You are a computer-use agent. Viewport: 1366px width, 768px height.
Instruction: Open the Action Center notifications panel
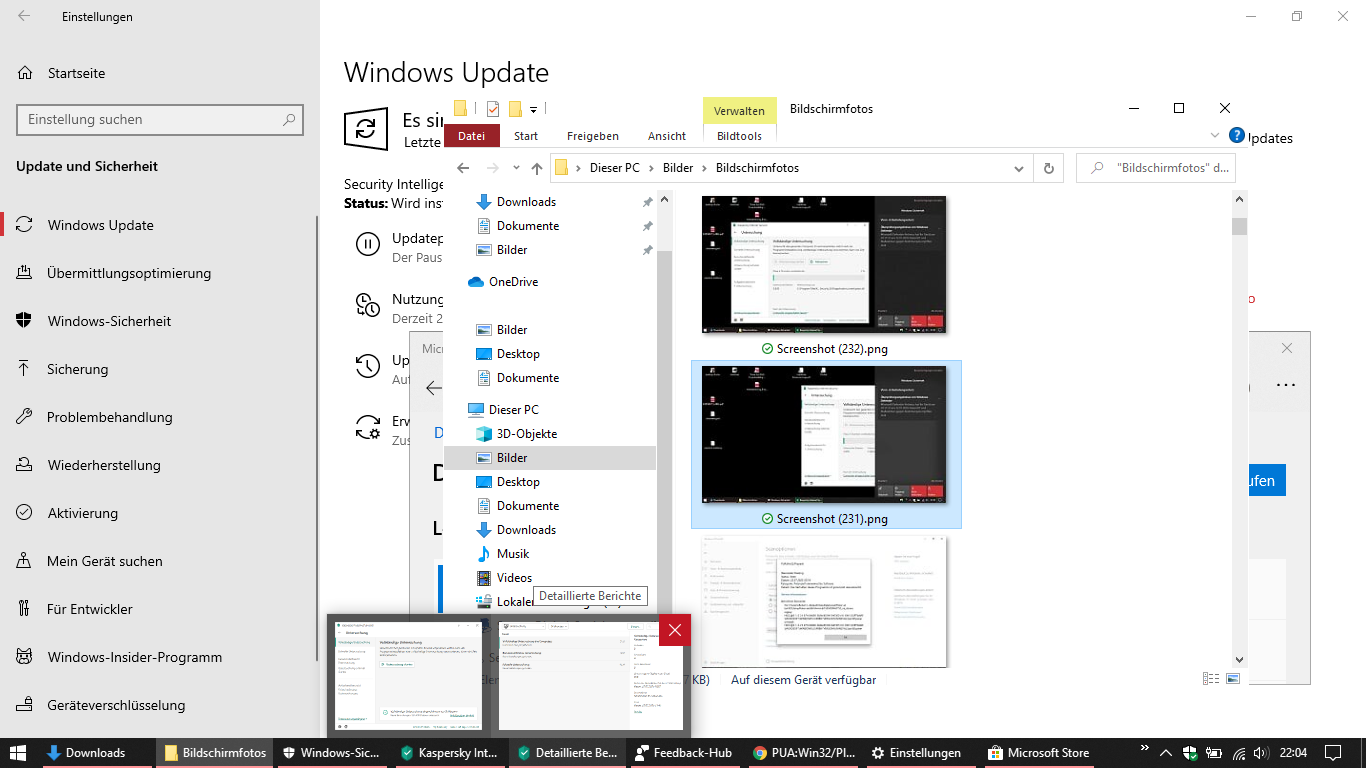coord(1333,753)
